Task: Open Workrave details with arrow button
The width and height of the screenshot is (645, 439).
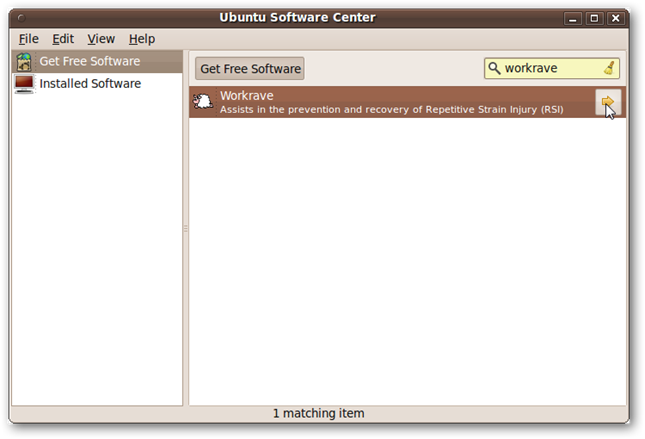Action: (608, 102)
